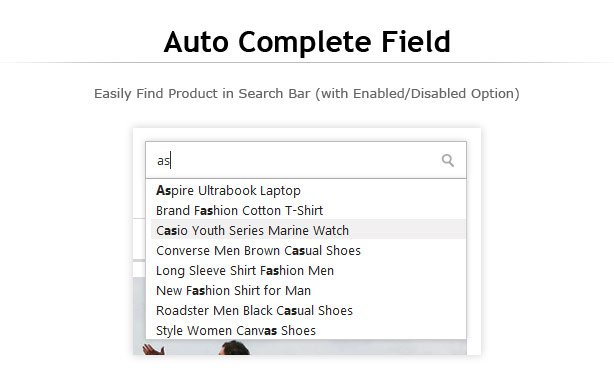Click the word 'Field' in heading

point(416,42)
